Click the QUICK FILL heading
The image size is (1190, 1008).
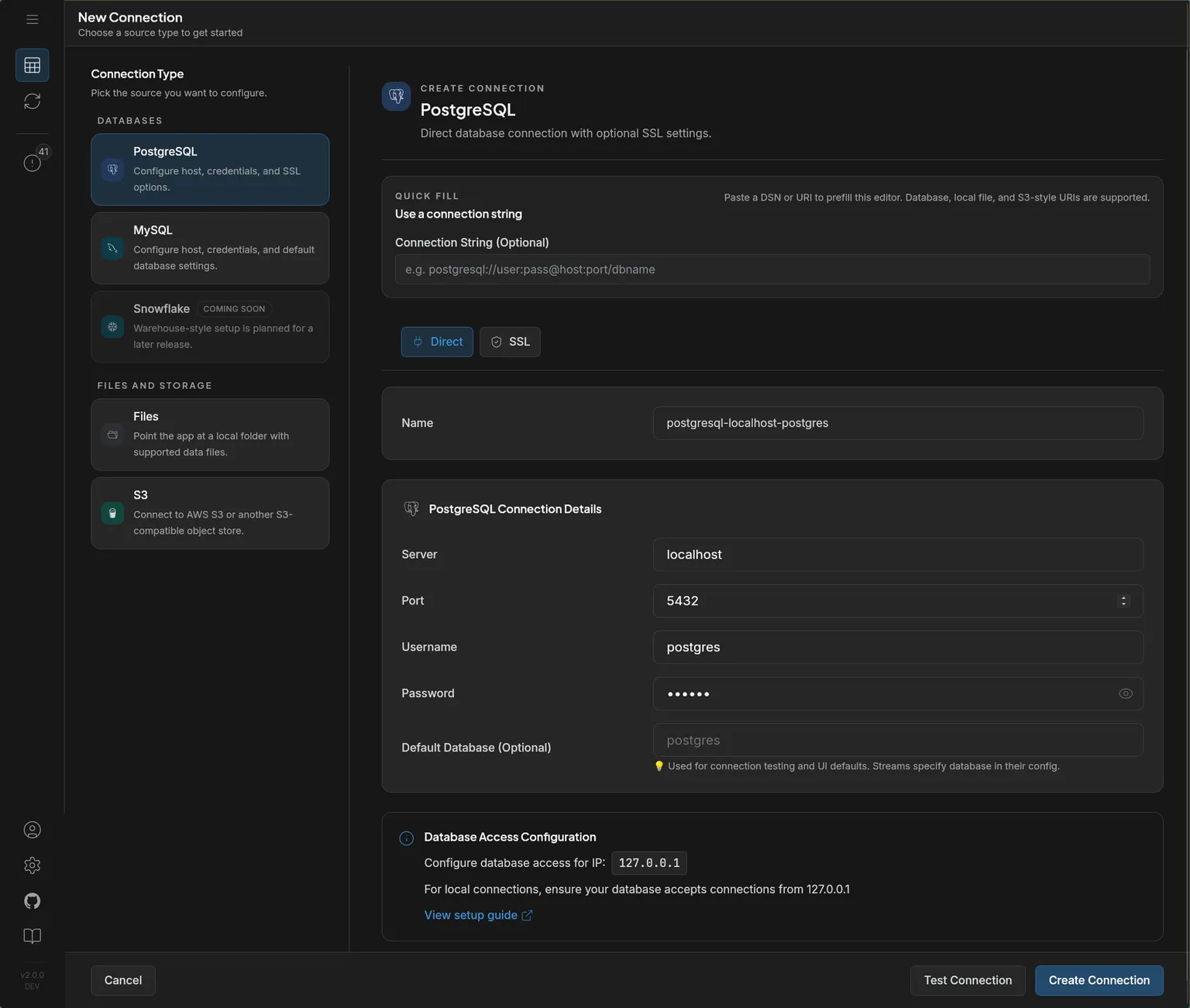(427, 196)
